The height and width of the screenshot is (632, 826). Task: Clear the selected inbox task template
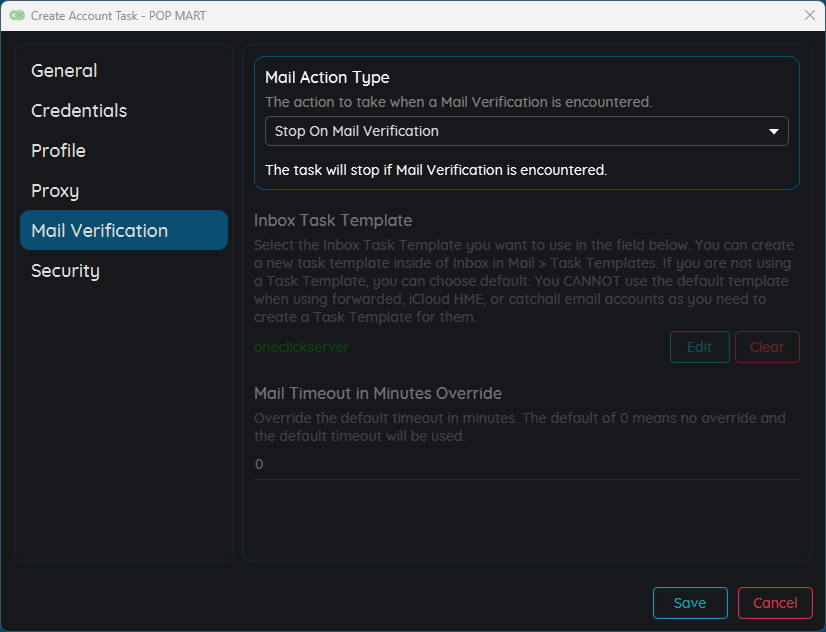(767, 347)
